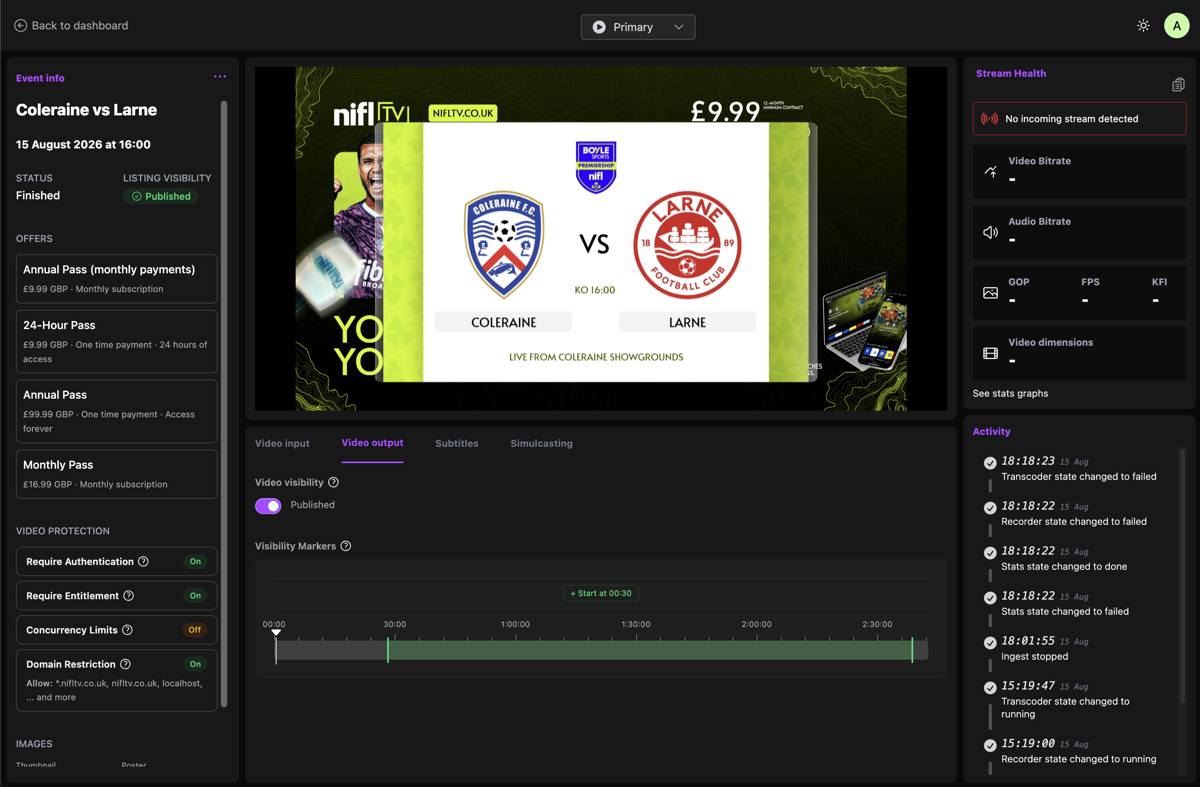Click the end visibility marker near 2:30:00

pos(912,649)
